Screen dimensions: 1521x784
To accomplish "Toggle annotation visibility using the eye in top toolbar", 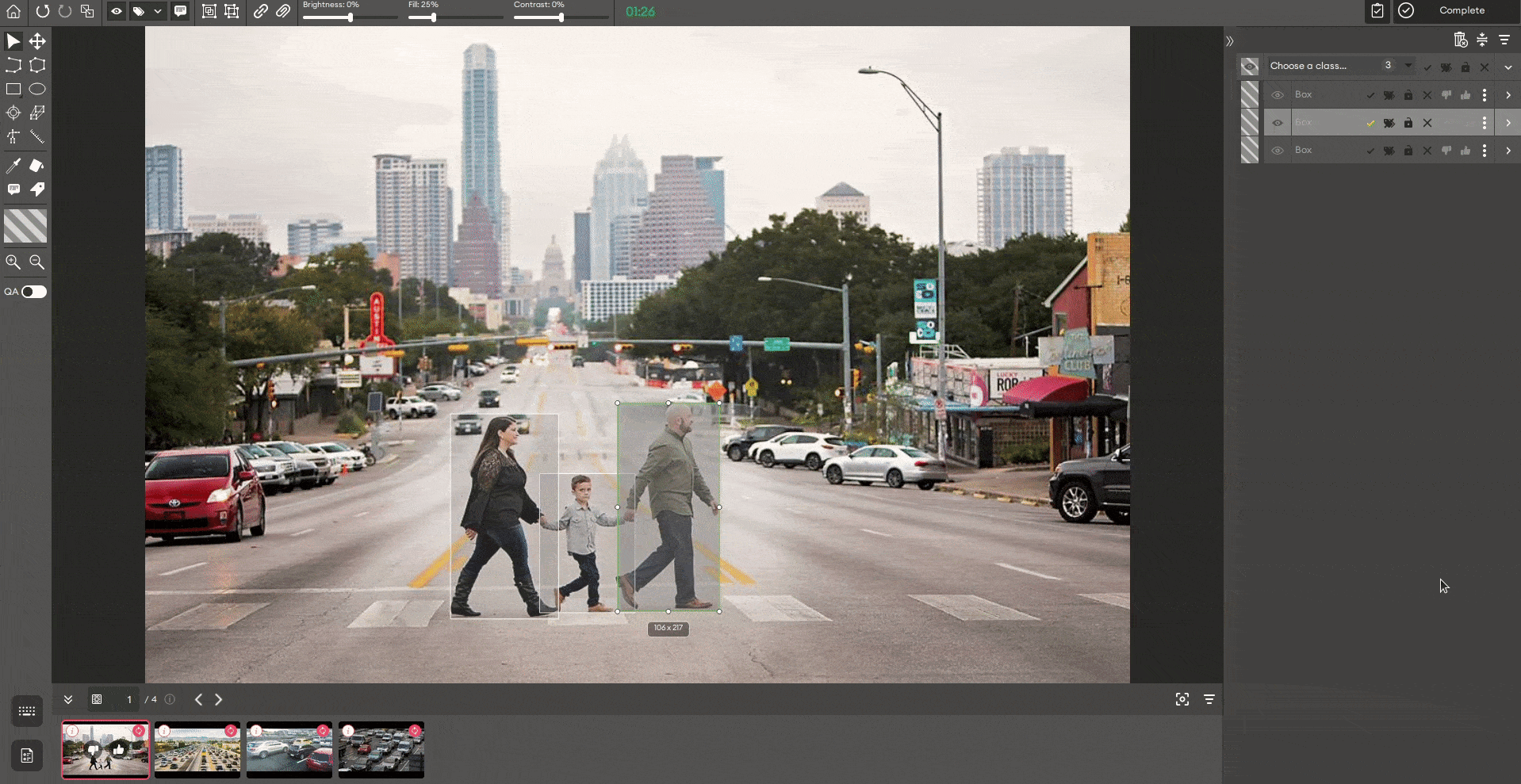I will click(x=117, y=12).
